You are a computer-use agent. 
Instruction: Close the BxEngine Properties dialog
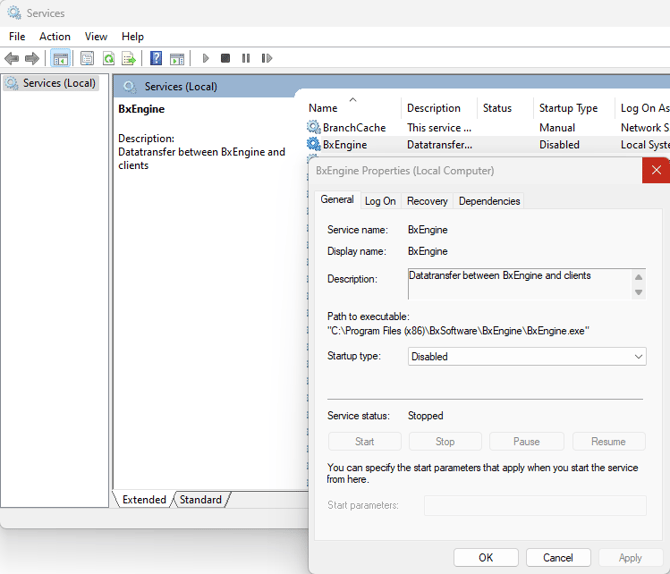tap(656, 170)
